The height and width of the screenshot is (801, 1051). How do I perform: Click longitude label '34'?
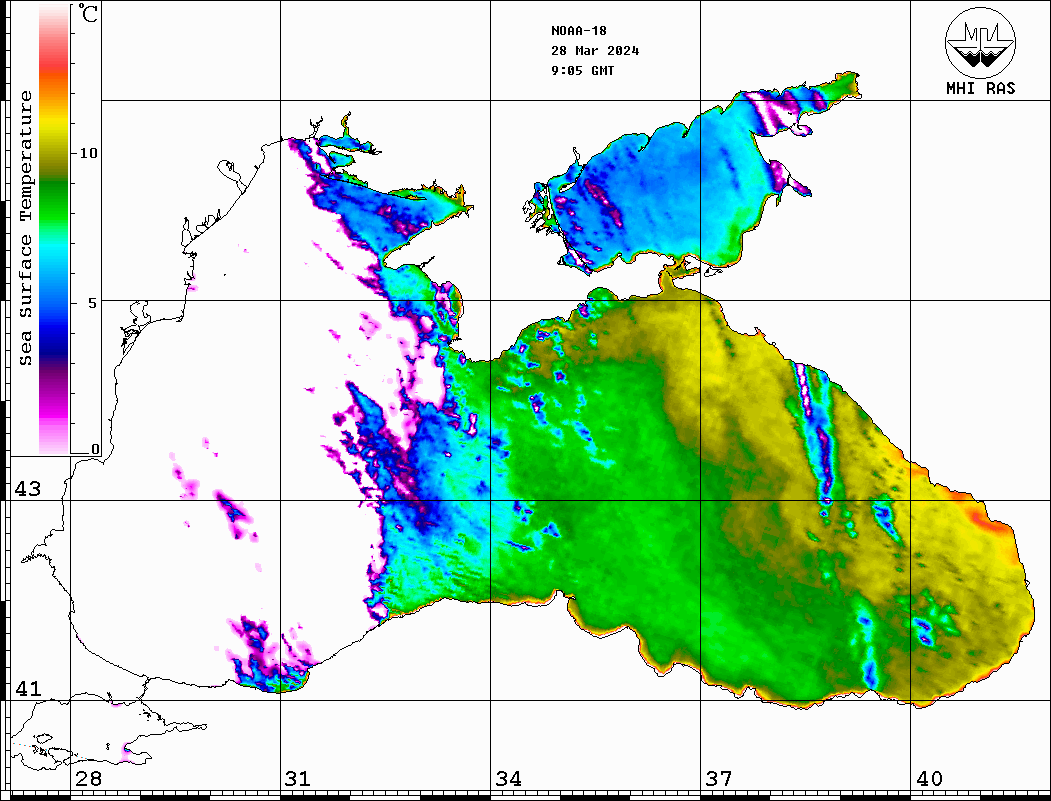point(508,778)
